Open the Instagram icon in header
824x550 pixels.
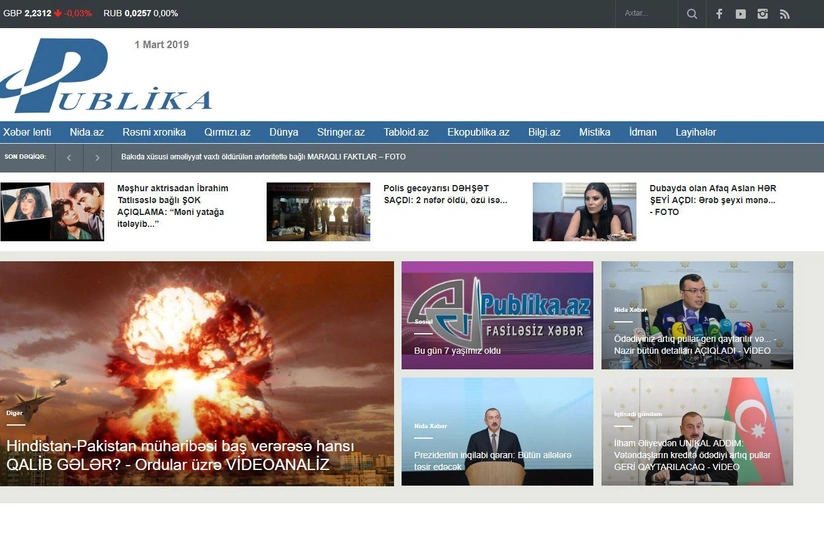[x=763, y=14]
